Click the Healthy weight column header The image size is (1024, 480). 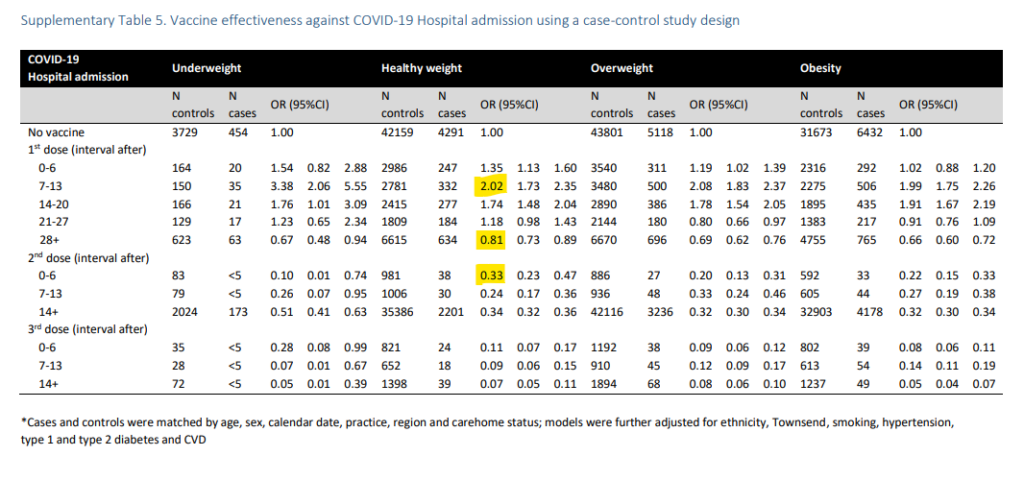421,69
